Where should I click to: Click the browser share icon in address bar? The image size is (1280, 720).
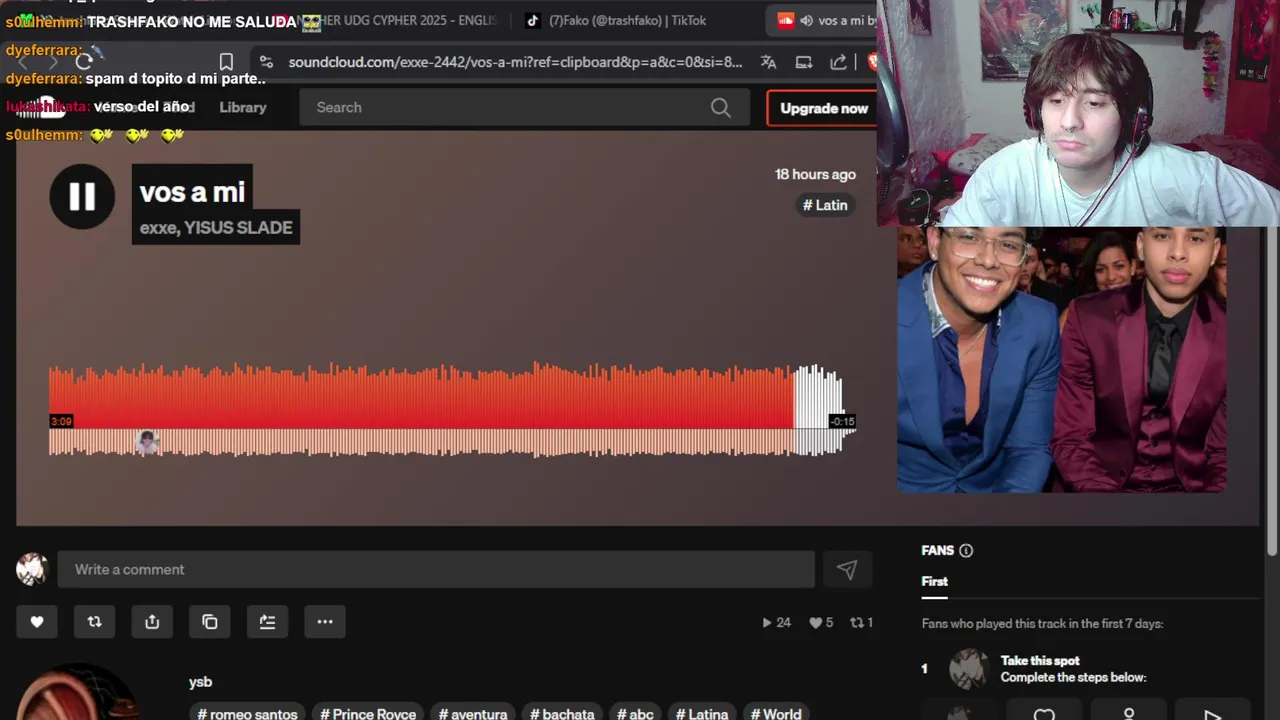838,62
